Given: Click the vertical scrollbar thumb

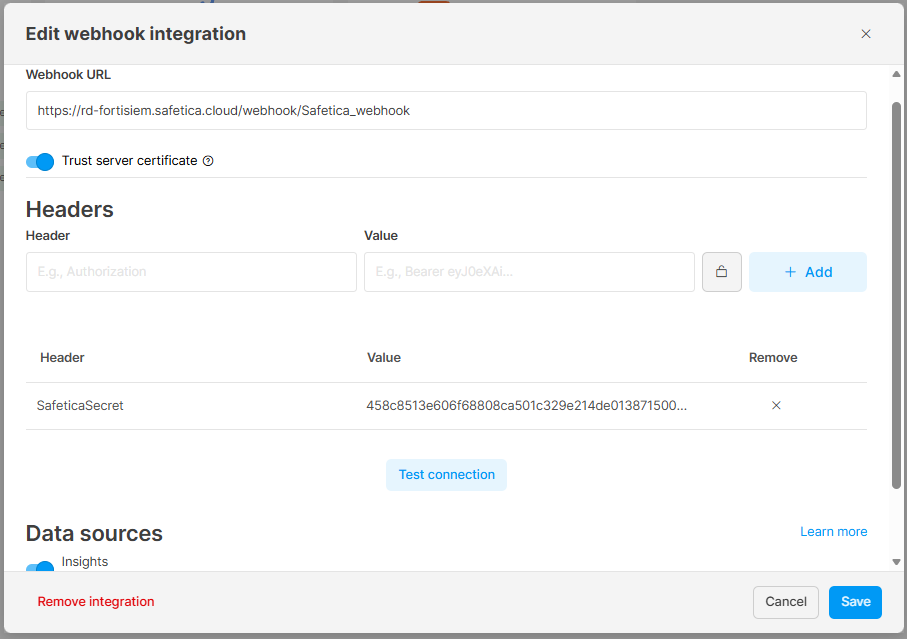Looking at the screenshot, I should click(896, 295).
